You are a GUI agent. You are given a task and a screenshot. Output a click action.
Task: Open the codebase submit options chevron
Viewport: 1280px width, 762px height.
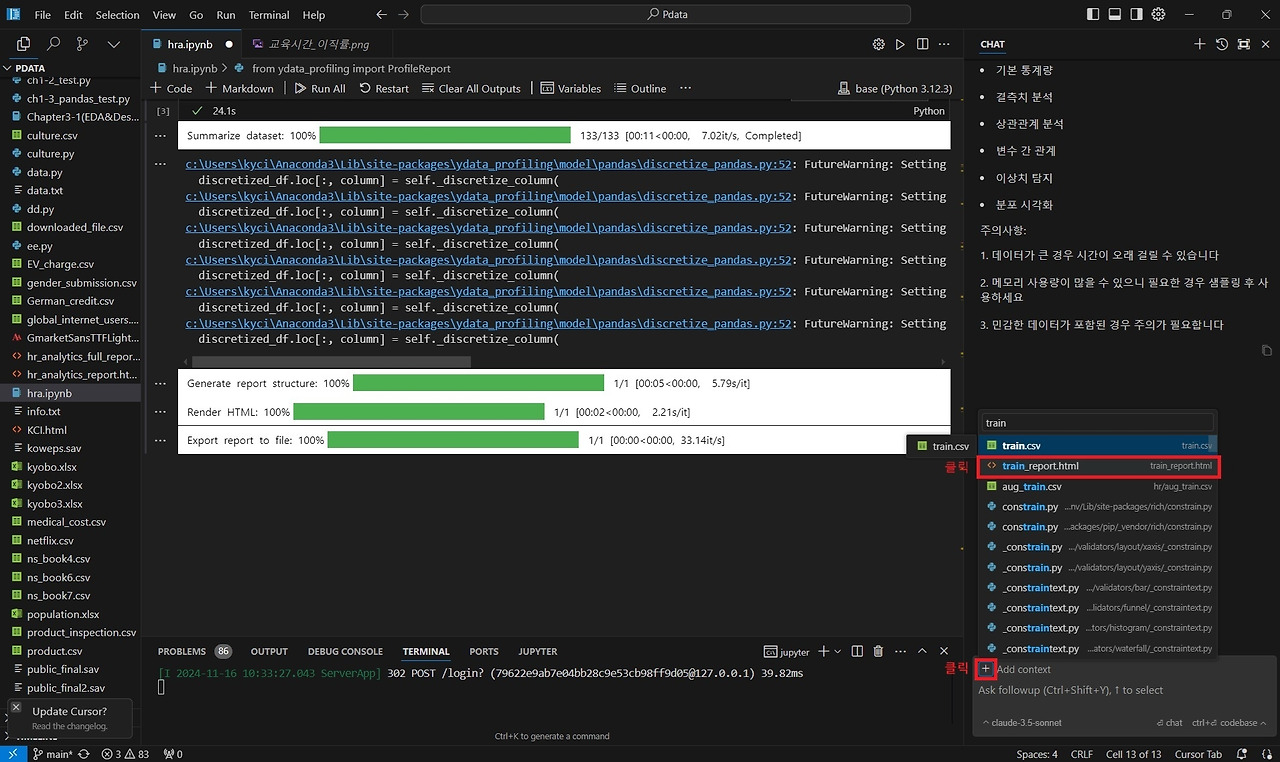[x=1263, y=723]
